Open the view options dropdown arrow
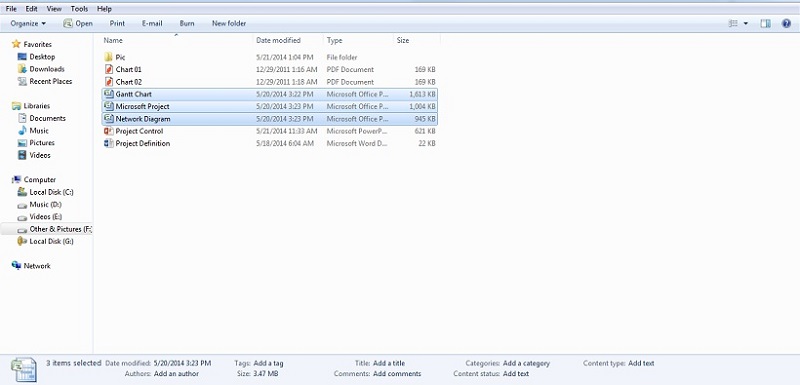The image size is (800, 385). point(745,23)
